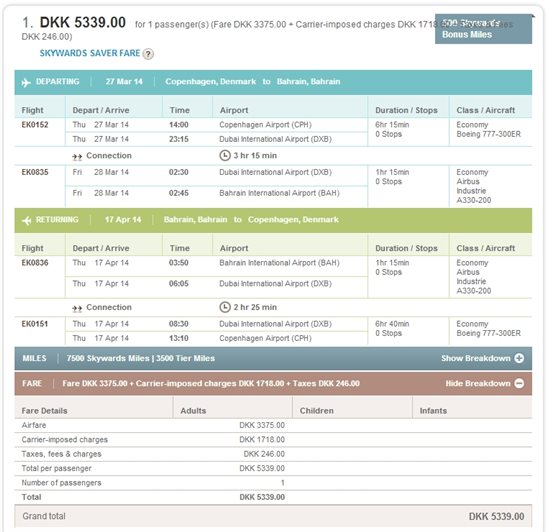Click departure time 08:30
Image resolution: width=550 pixels, height=532 pixels.
[x=179, y=324]
